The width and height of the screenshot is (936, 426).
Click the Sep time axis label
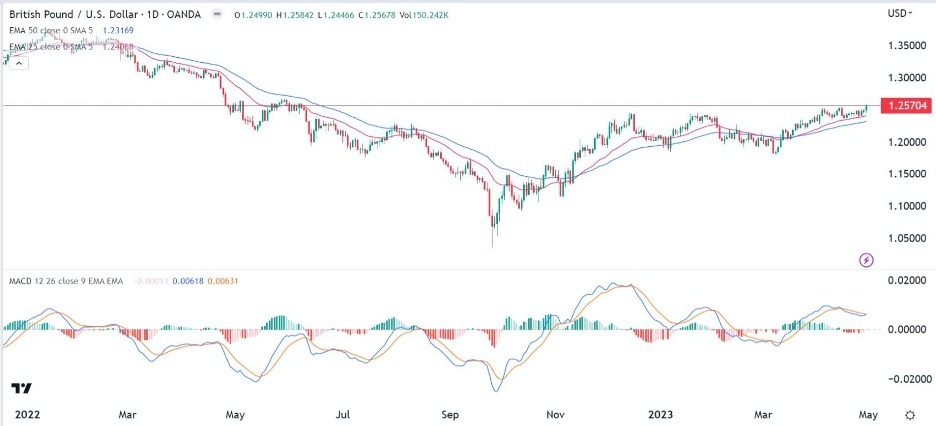[x=447, y=412]
